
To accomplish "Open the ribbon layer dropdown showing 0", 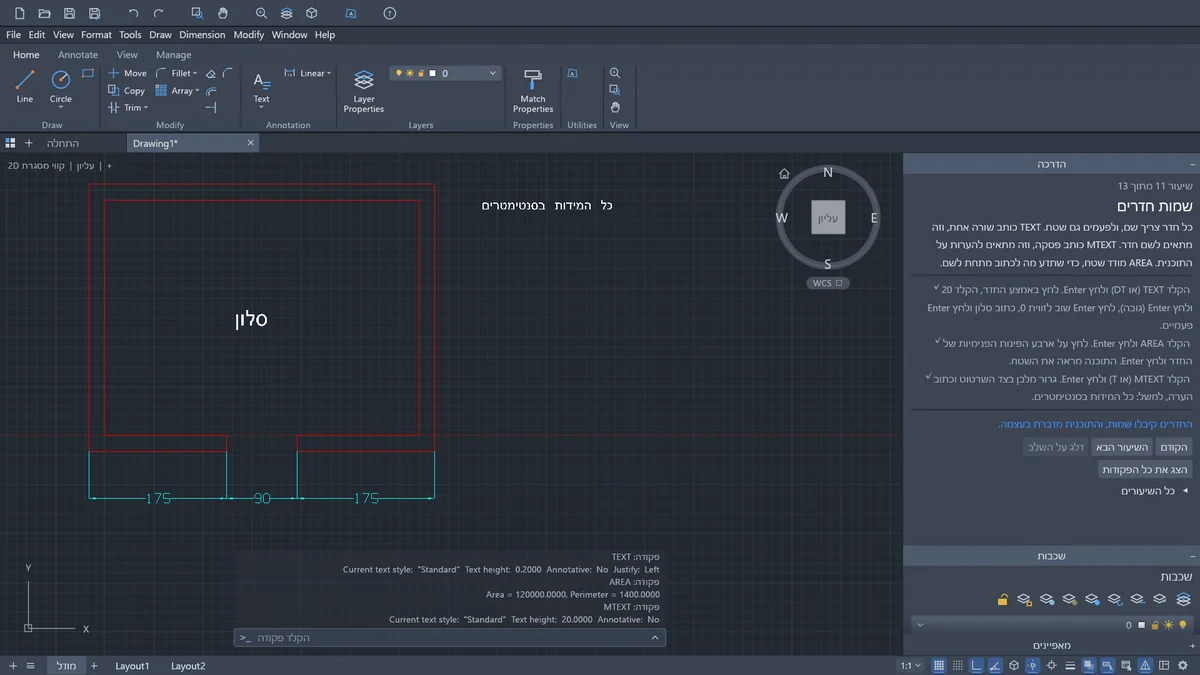I will (x=446, y=73).
